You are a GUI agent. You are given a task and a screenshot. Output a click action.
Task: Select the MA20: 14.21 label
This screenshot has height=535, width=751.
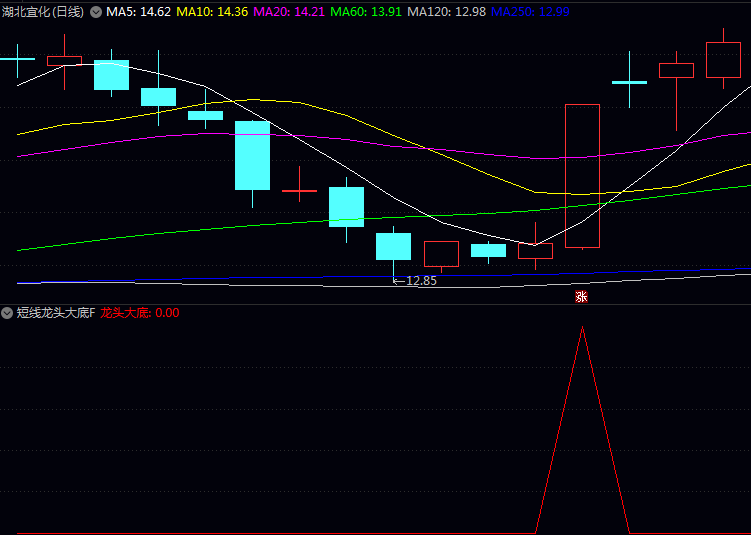(289, 12)
